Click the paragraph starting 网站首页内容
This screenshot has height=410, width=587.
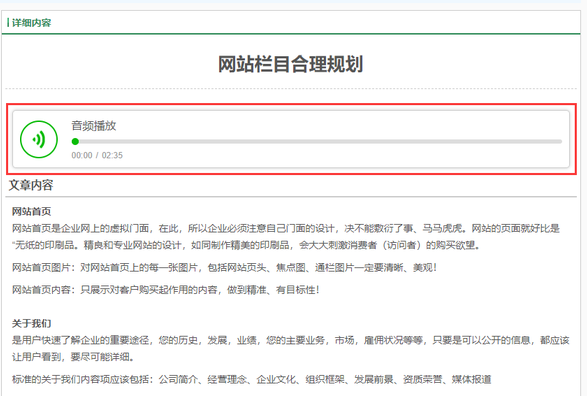165,290
